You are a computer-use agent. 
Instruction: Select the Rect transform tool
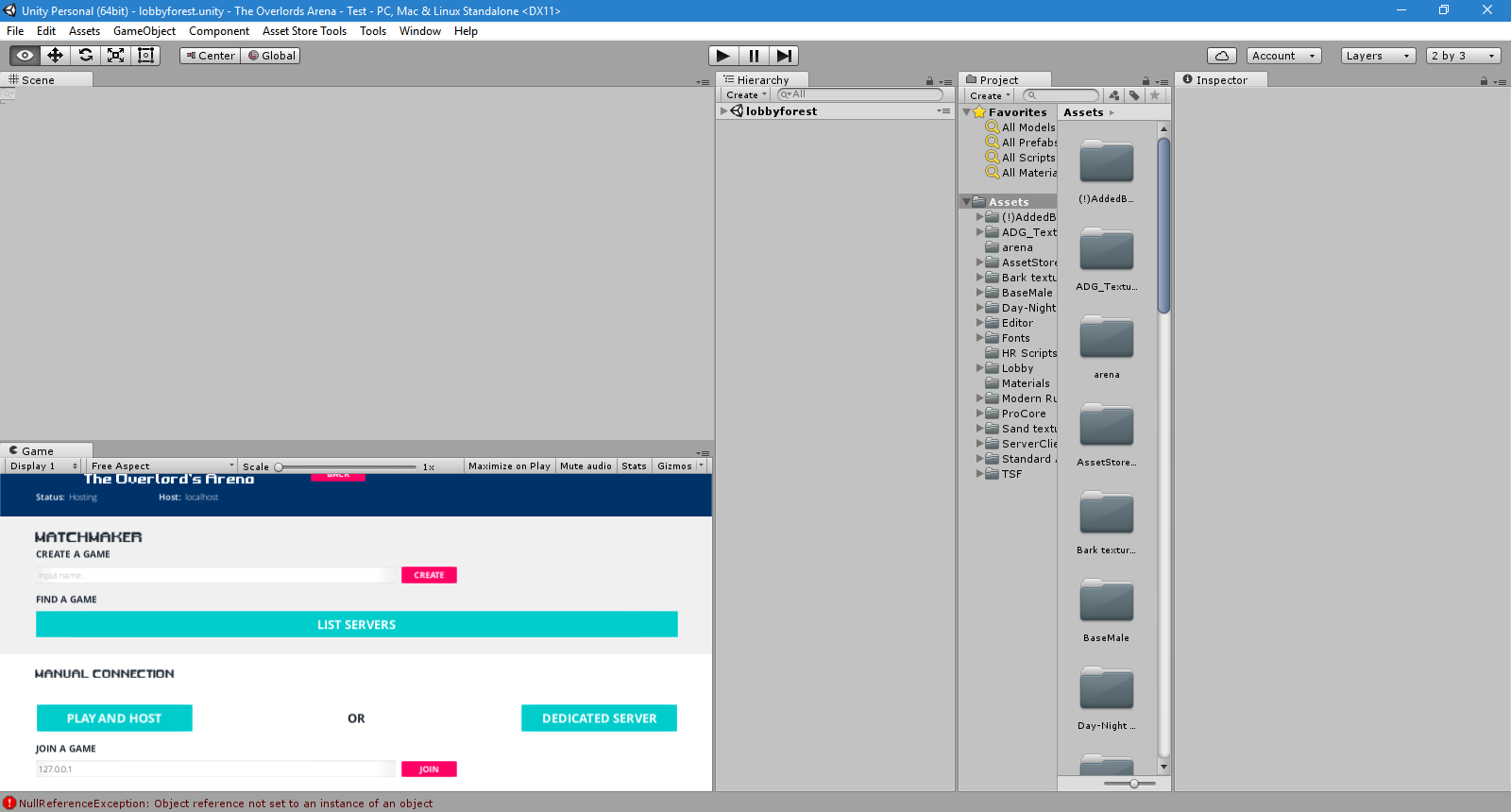146,56
